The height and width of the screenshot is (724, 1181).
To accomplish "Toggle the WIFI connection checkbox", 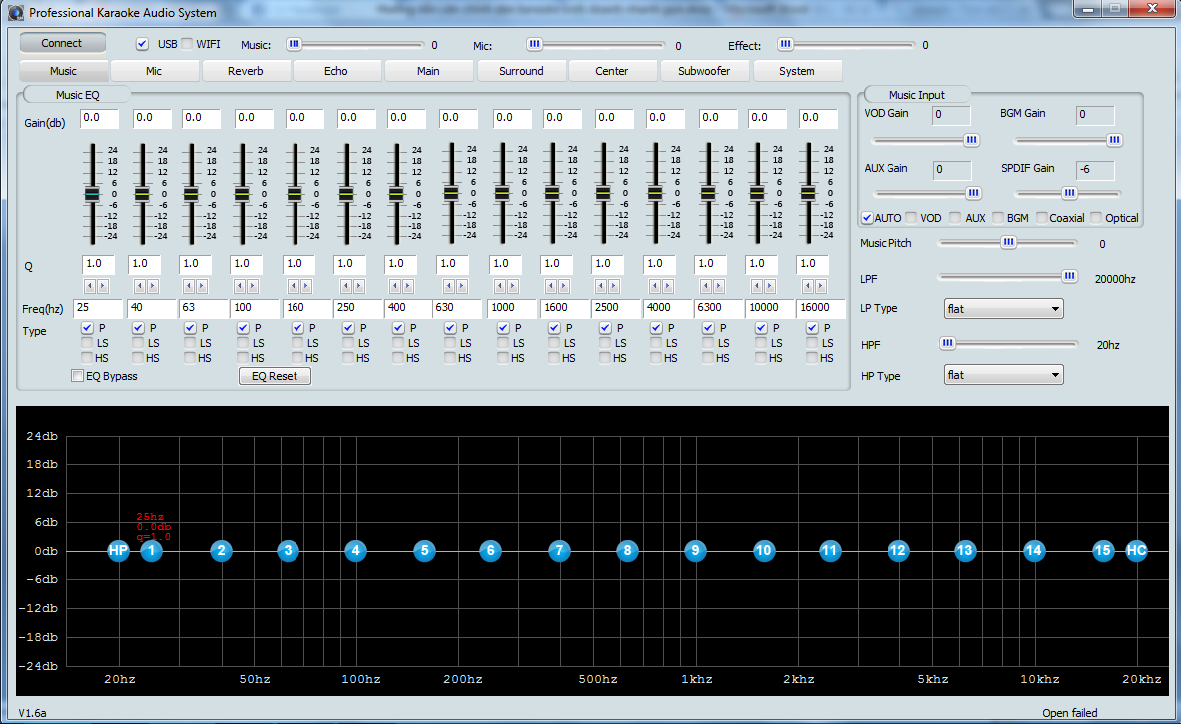I will click(x=188, y=44).
